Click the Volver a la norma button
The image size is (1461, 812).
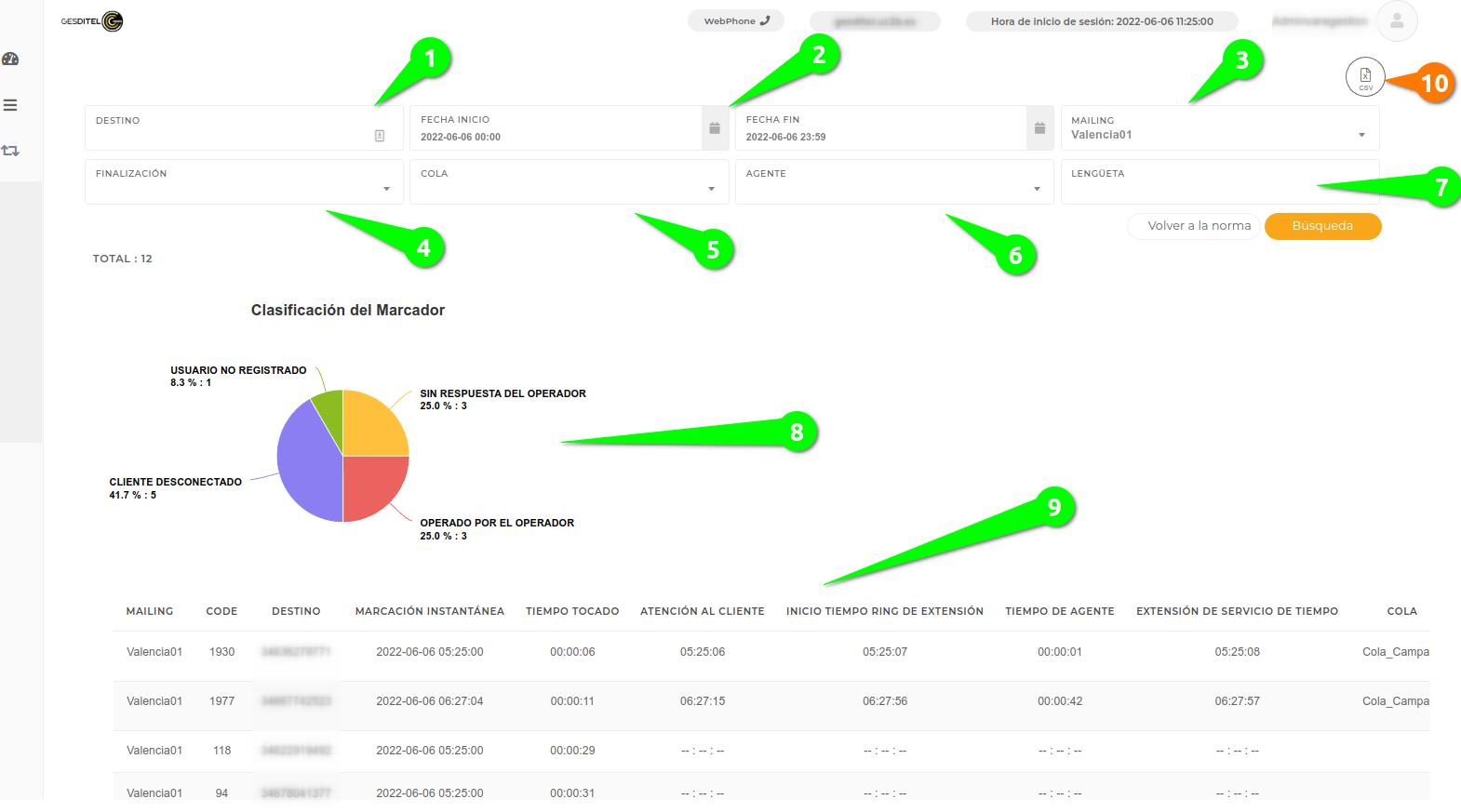point(1194,226)
